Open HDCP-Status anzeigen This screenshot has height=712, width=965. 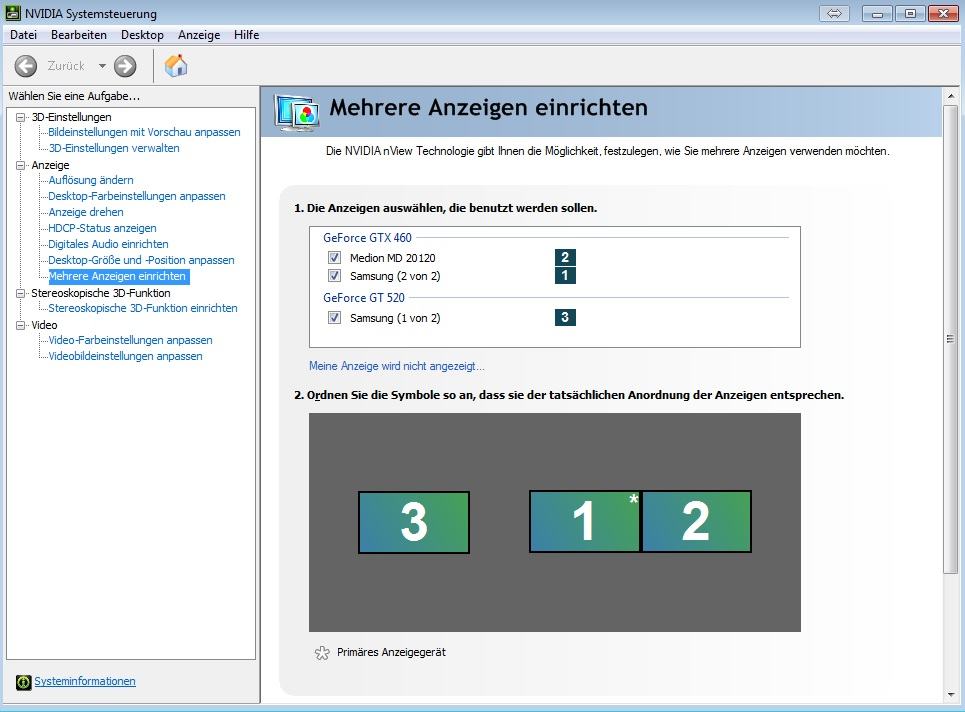click(x=102, y=228)
